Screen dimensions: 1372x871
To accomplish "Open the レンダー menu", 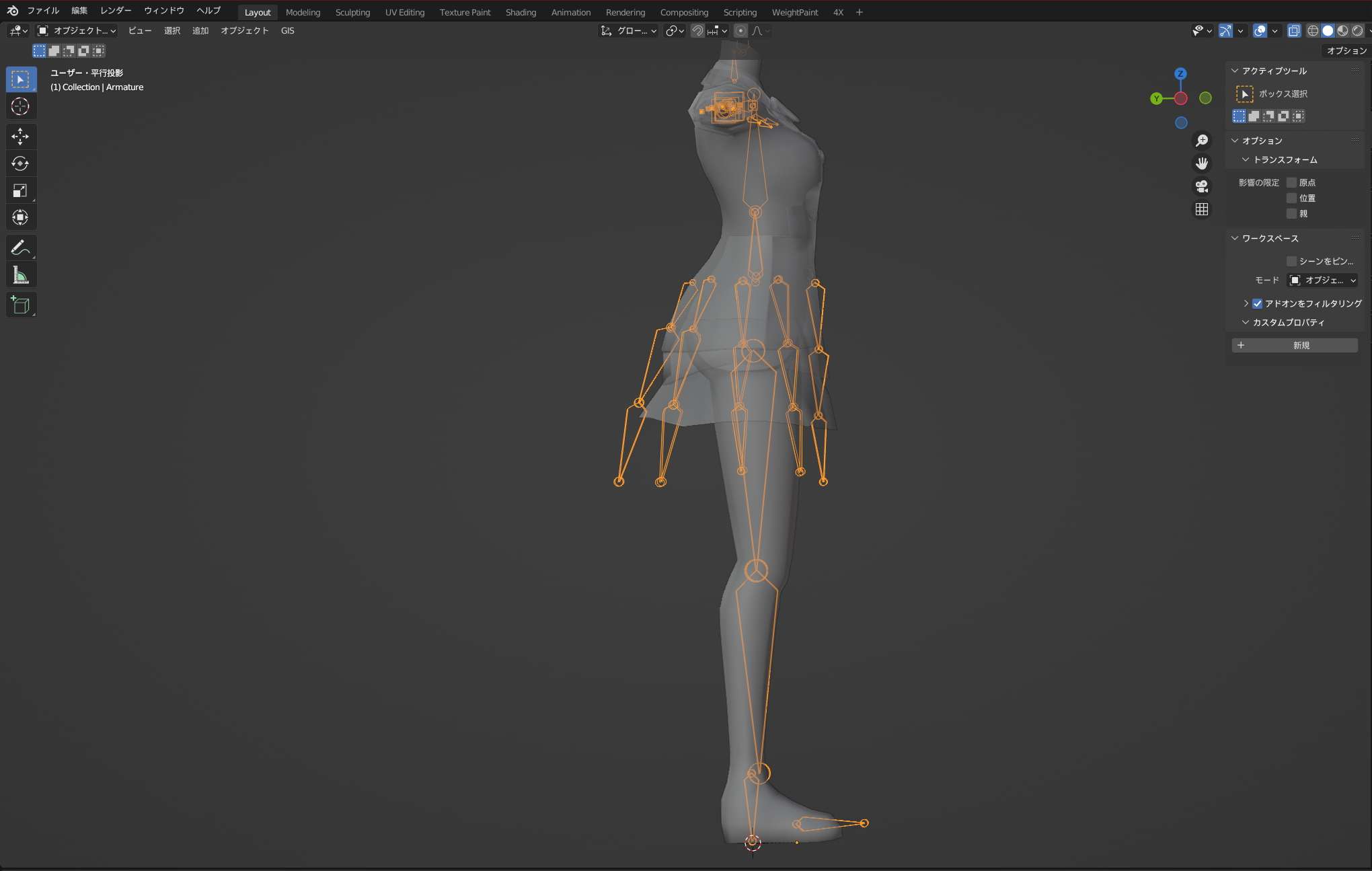I will 116,11.
